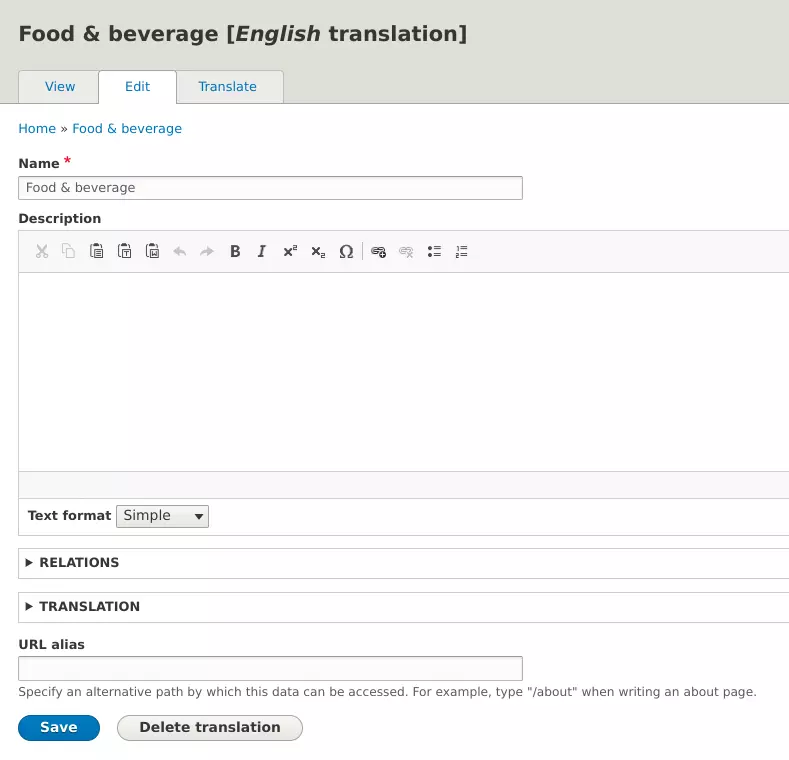The image size is (789, 760).
Task: Click inside the URL alias field
Action: click(270, 669)
